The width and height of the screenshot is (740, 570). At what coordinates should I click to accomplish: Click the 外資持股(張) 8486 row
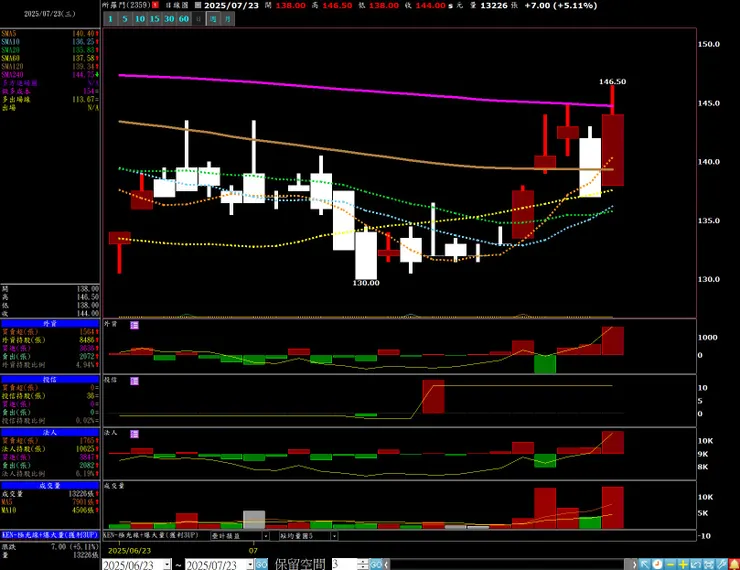50,340
